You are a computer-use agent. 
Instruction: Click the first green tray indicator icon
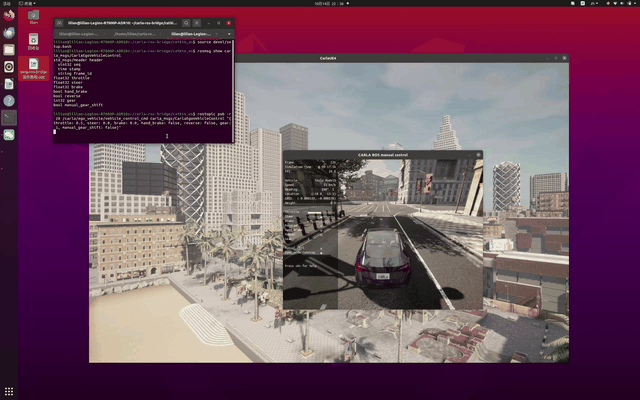click(x=573, y=3)
